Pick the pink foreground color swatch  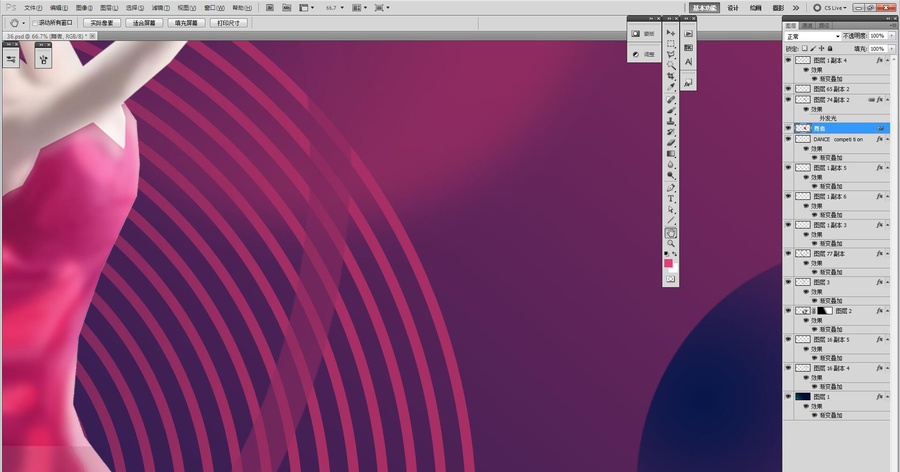point(668,263)
